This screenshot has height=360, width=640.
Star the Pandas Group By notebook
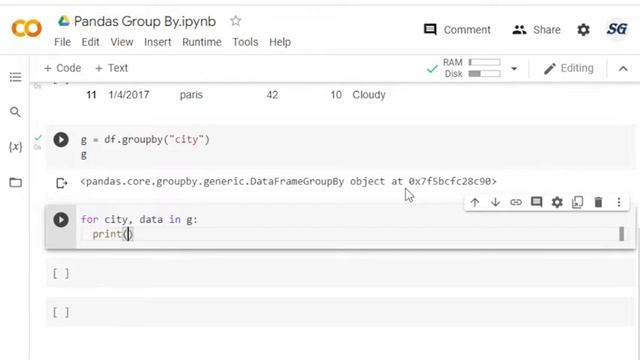pos(236,21)
